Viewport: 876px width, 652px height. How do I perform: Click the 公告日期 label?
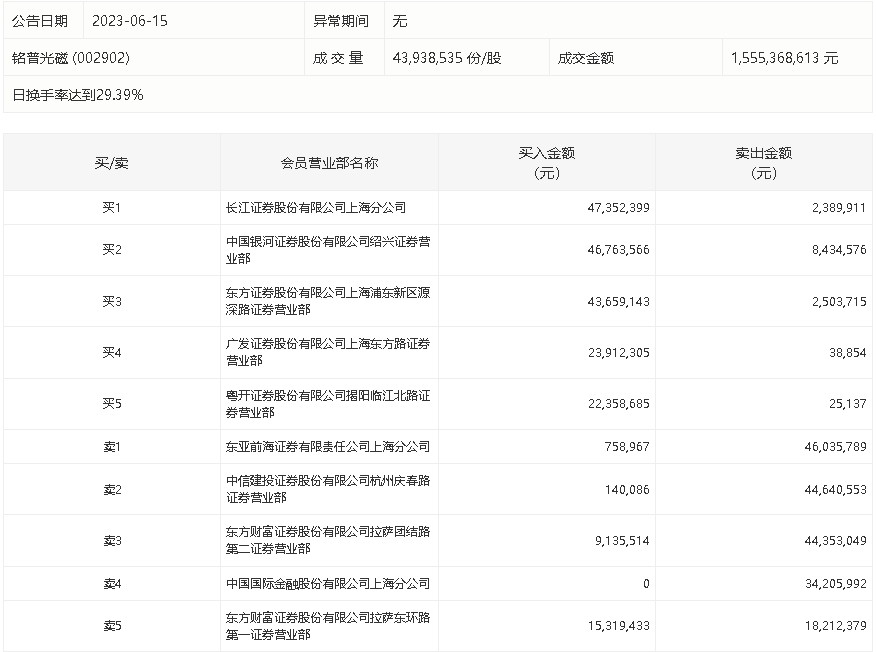tap(40, 21)
